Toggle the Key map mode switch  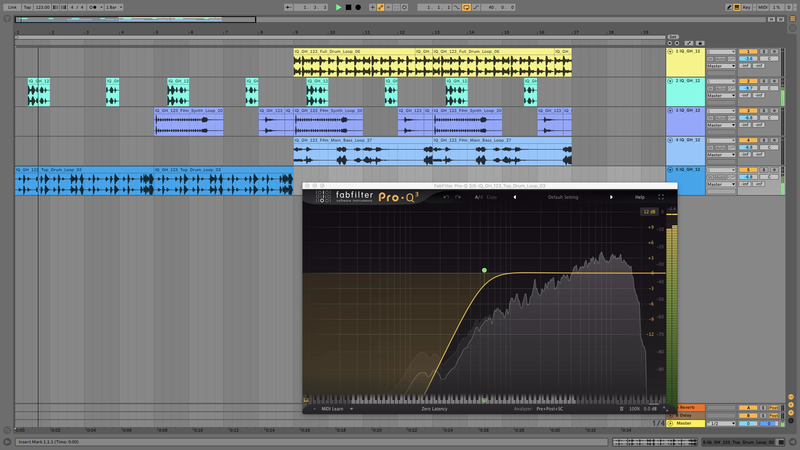pos(747,7)
